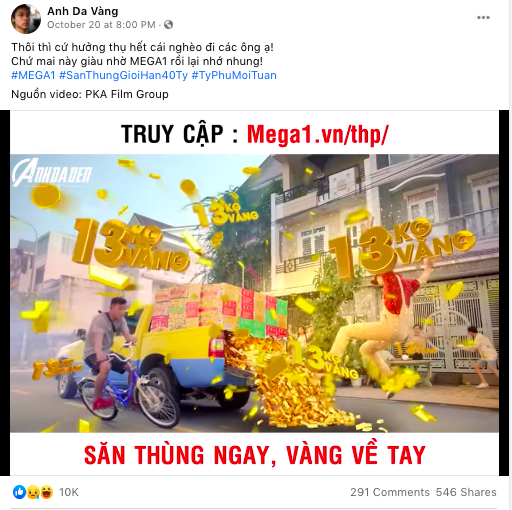Click the blue Like reaction icon

[20, 492]
